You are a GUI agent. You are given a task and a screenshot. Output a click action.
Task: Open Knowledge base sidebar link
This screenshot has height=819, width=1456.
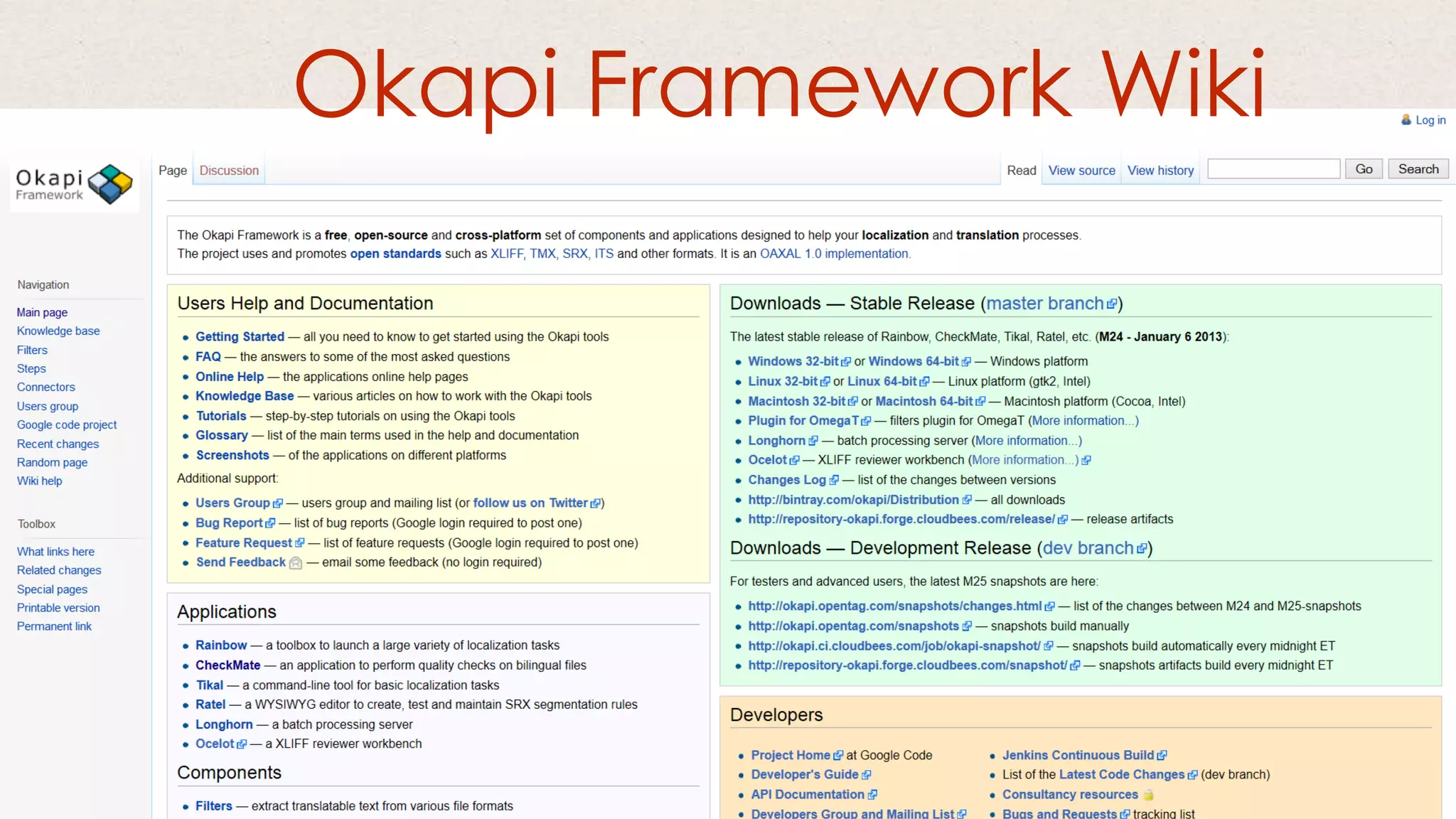pyautogui.click(x=58, y=331)
